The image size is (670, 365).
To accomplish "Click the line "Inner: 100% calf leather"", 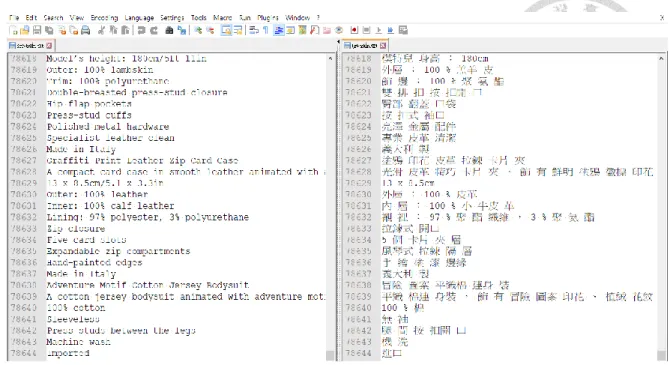I will click(x=110, y=206).
